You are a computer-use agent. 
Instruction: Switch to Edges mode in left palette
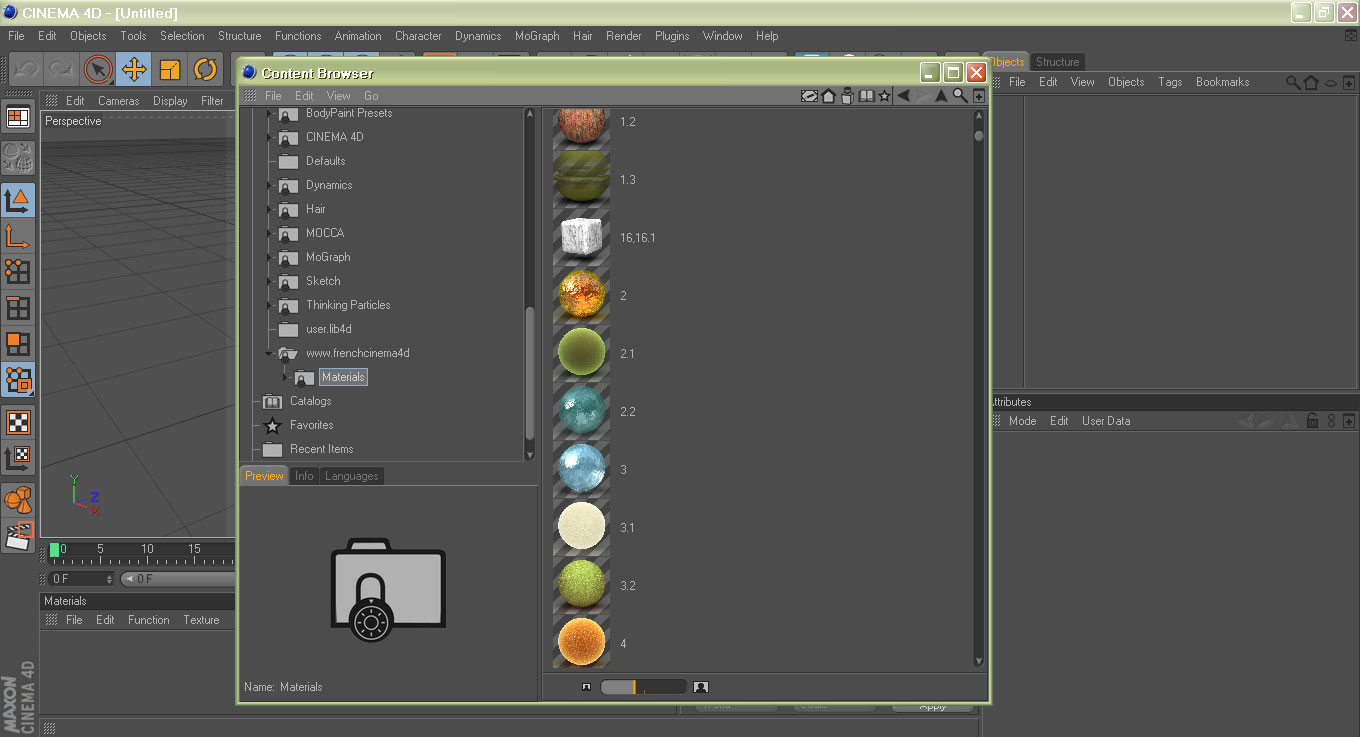tap(17, 307)
